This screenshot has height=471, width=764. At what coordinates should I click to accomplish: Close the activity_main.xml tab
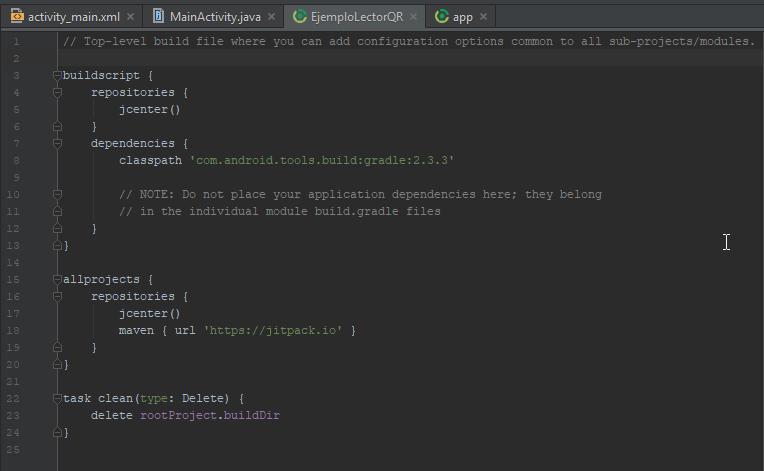131,17
